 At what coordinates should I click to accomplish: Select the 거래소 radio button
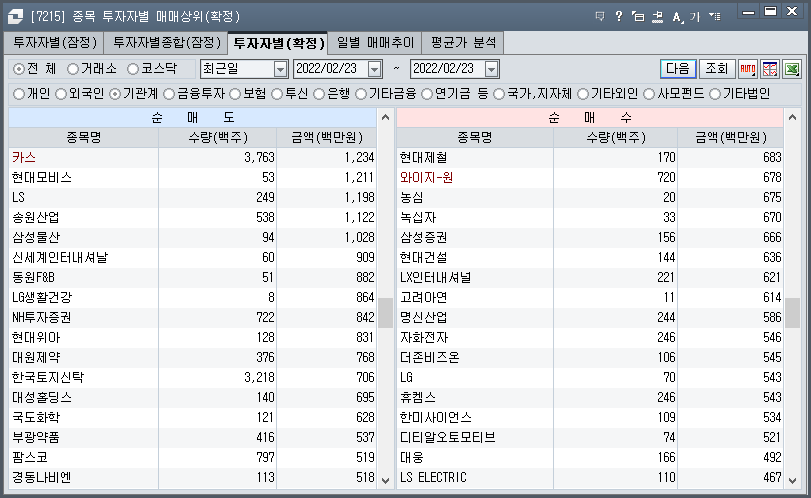click(73, 69)
